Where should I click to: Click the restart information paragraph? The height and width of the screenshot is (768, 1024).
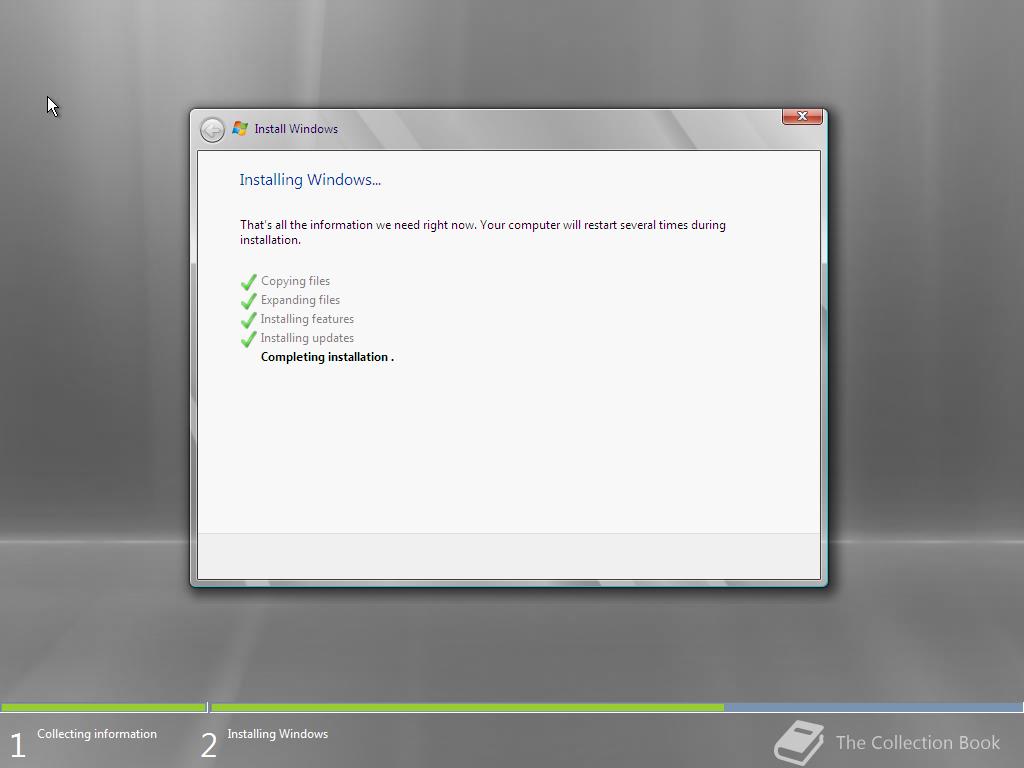483,232
